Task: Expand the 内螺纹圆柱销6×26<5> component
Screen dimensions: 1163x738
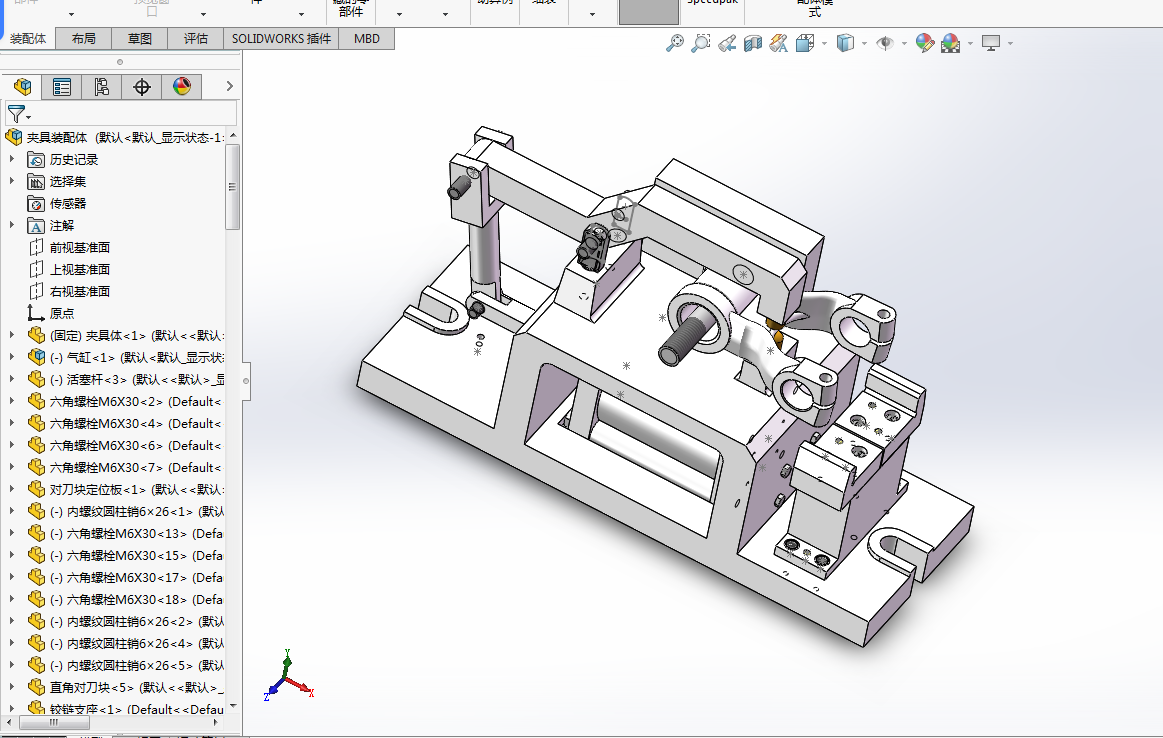Action: (x=11, y=665)
